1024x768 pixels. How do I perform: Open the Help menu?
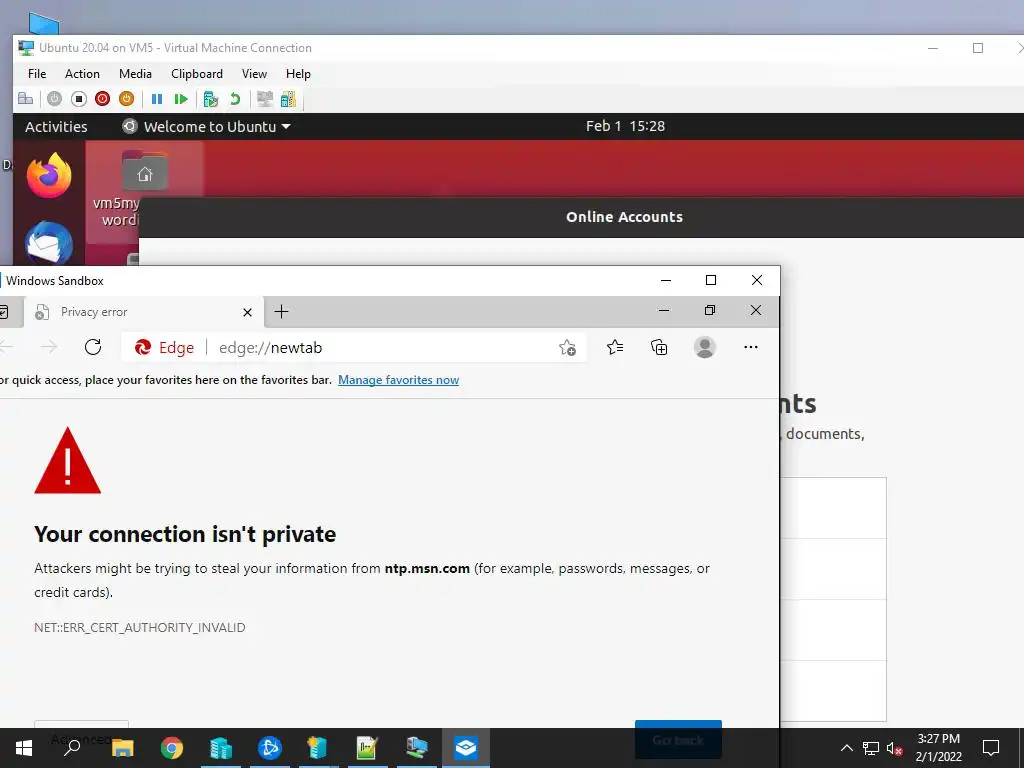[x=298, y=74]
